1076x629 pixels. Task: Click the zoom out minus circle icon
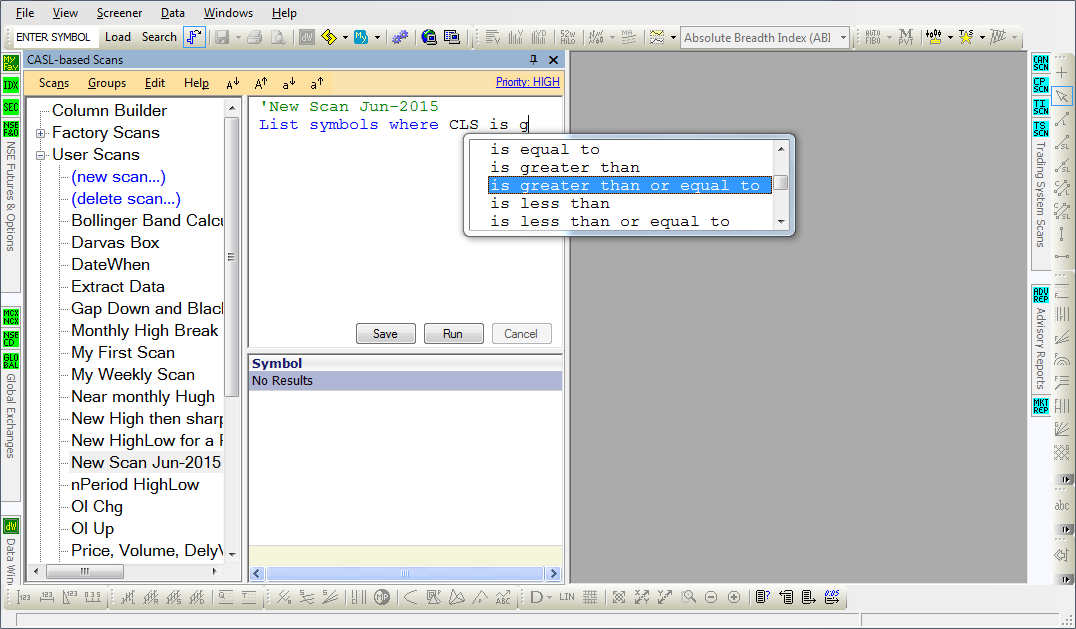[x=711, y=597]
